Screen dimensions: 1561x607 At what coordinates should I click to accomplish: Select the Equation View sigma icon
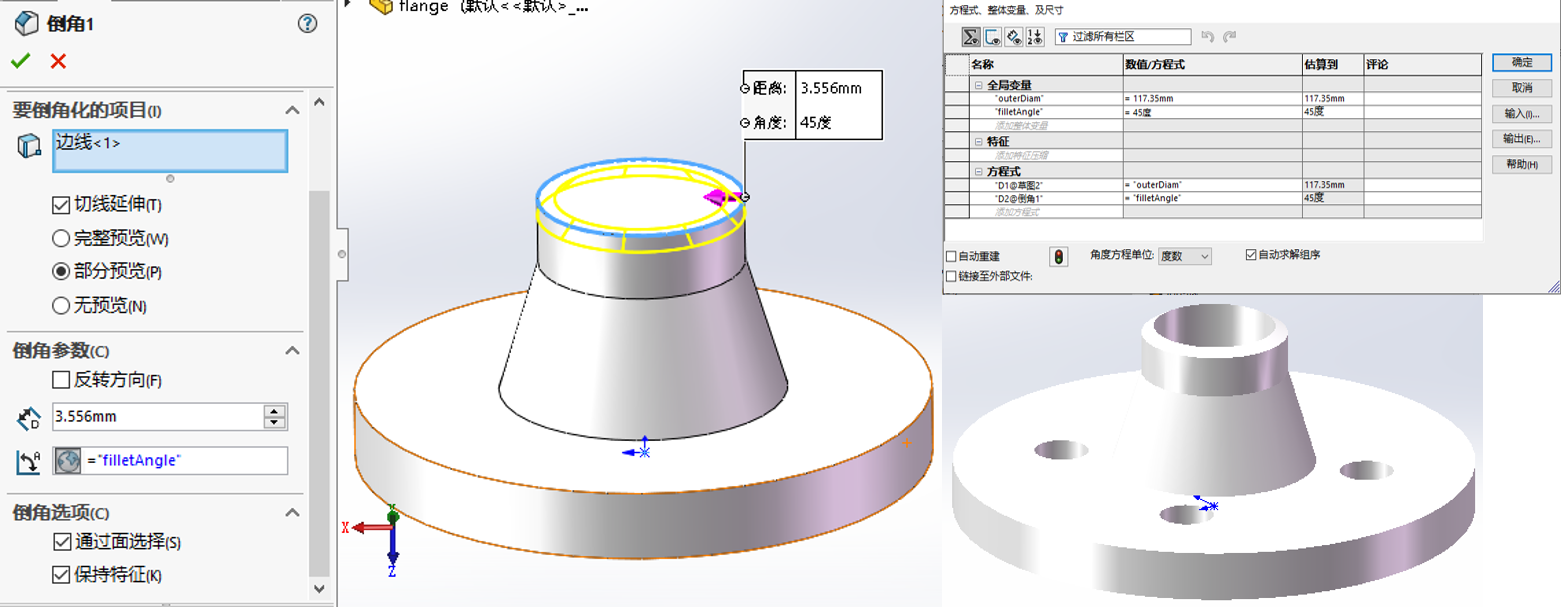(970, 37)
